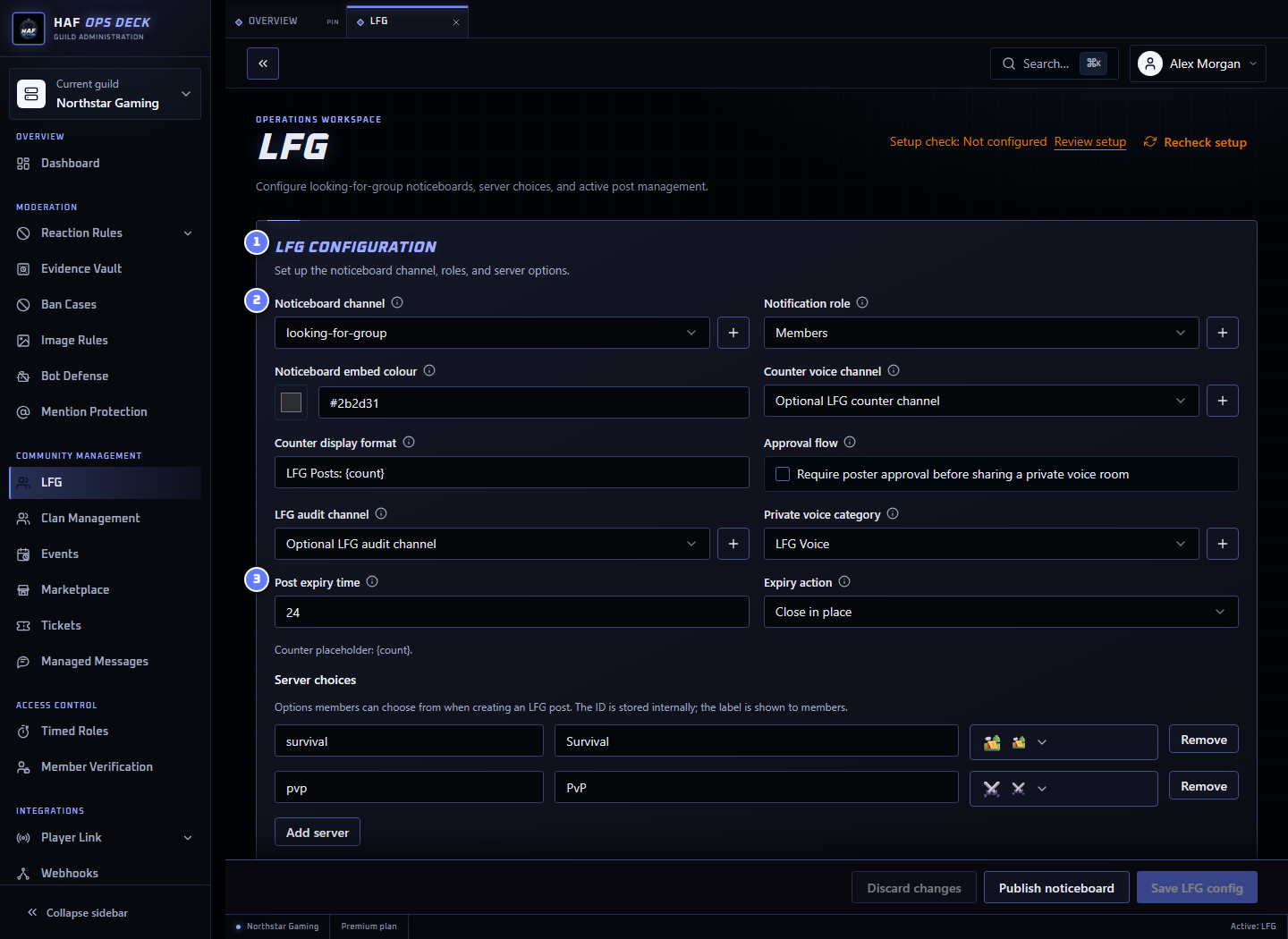Click the Managed Messages icon
The height and width of the screenshot is (939, 1288).
(23, 662)
